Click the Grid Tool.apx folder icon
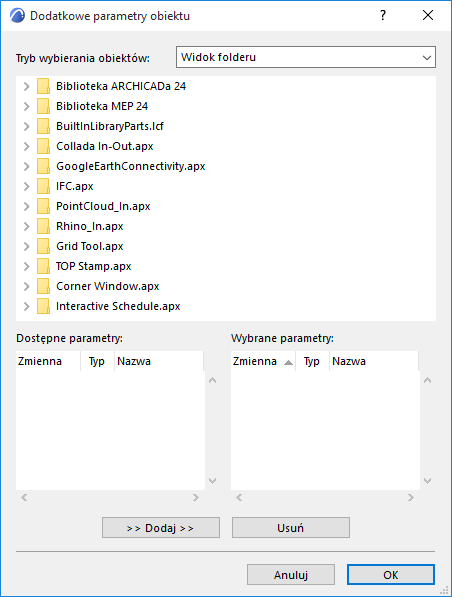This screenshot has height=597, width=452. coord(43,246)
